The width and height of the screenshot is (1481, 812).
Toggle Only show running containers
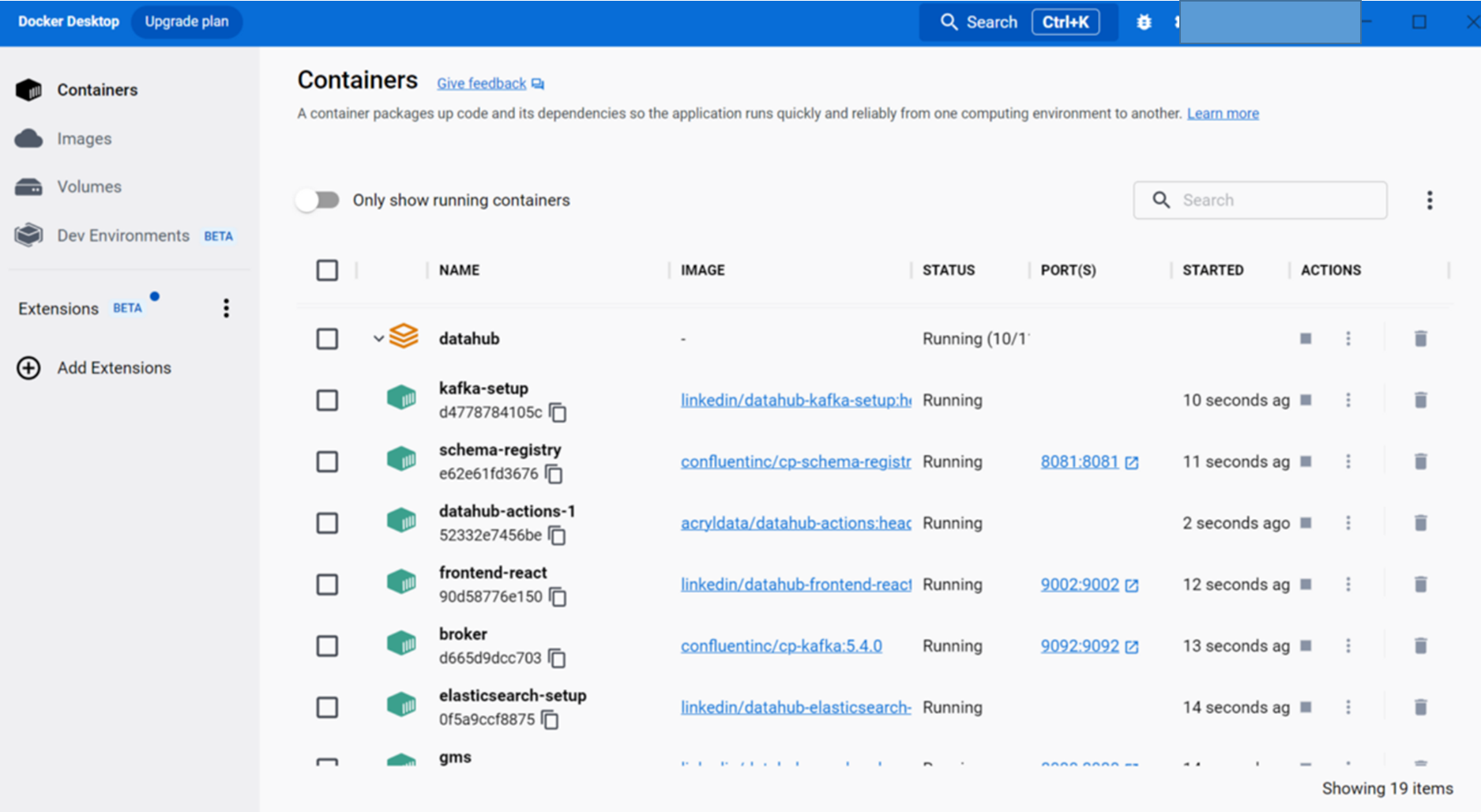pos(318,201)
